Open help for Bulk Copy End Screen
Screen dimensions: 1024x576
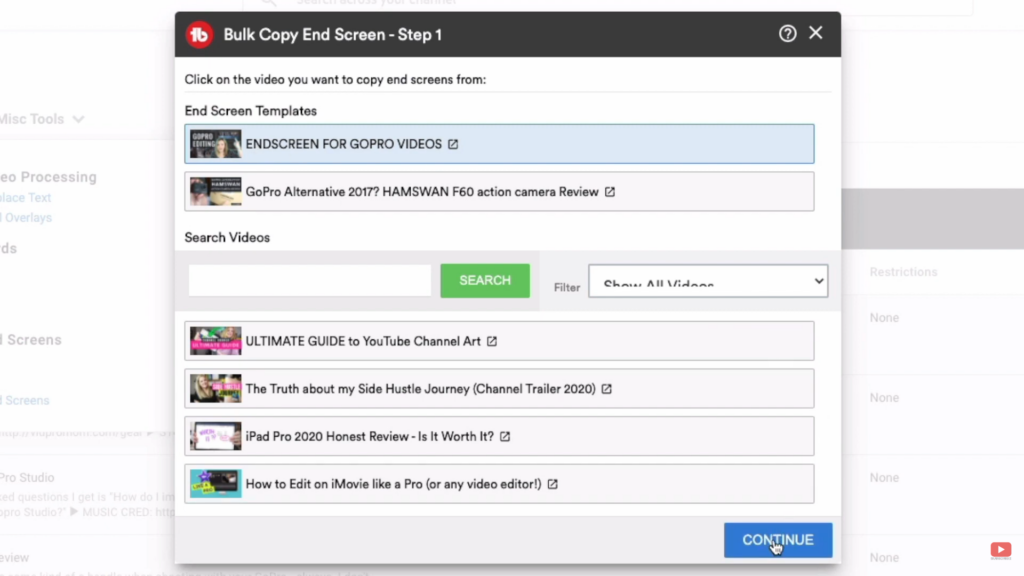pyautogui.click(x=788, y=33)
